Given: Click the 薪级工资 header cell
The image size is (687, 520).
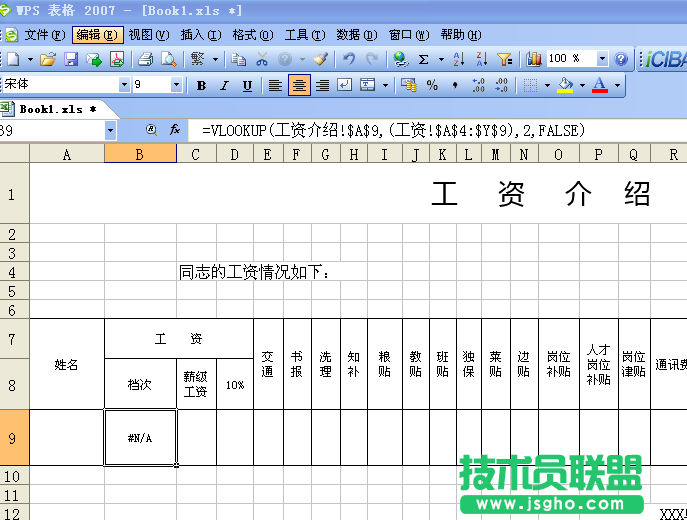Looking at the screenshot, I should (196, 384).
